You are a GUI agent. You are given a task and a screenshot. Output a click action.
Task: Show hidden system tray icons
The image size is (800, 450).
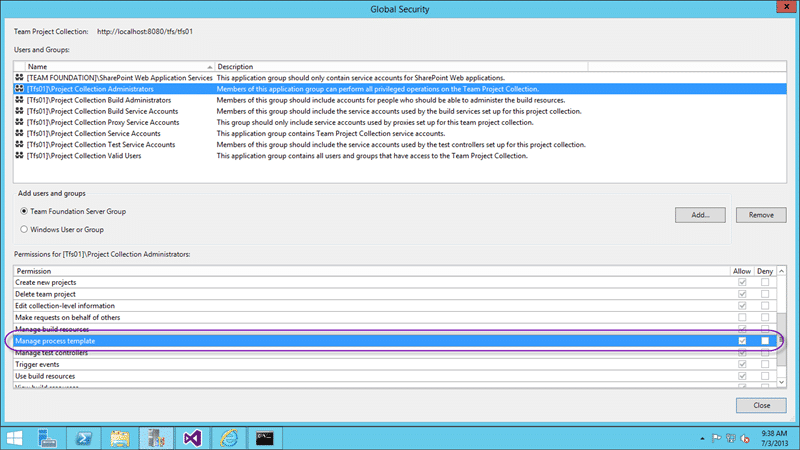[x=703, y=439]
